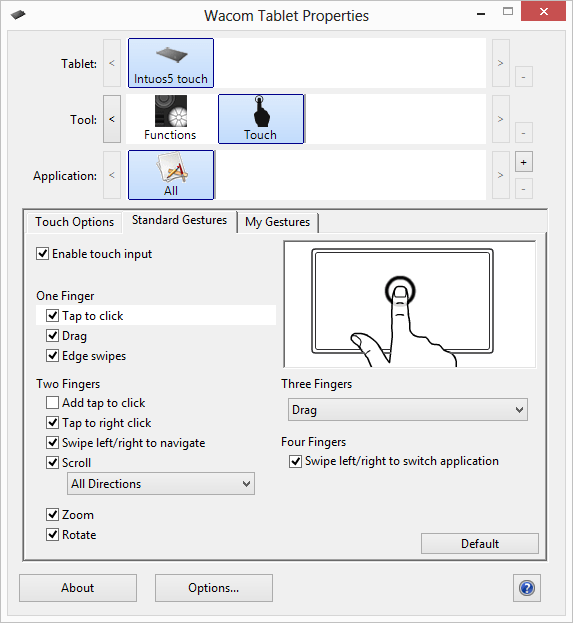
Task: Select the Standard Gestures tab
Action: point(180,220)
